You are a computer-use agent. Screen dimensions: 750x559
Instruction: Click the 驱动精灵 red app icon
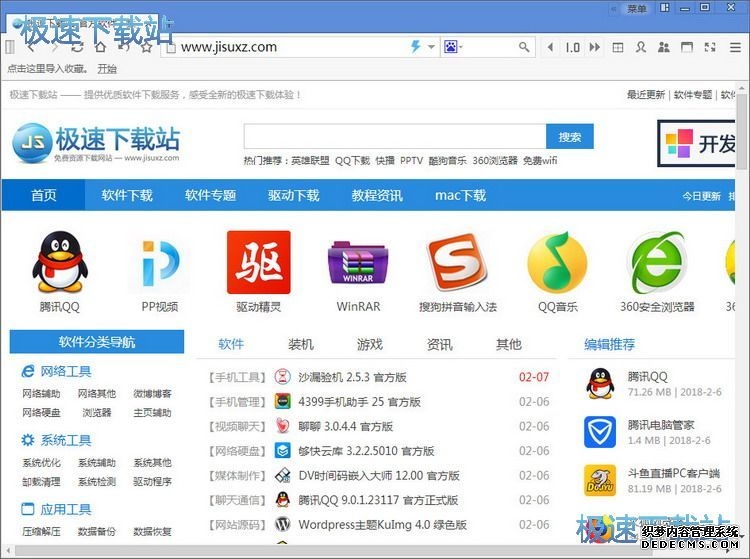click(x=259, y=262)
